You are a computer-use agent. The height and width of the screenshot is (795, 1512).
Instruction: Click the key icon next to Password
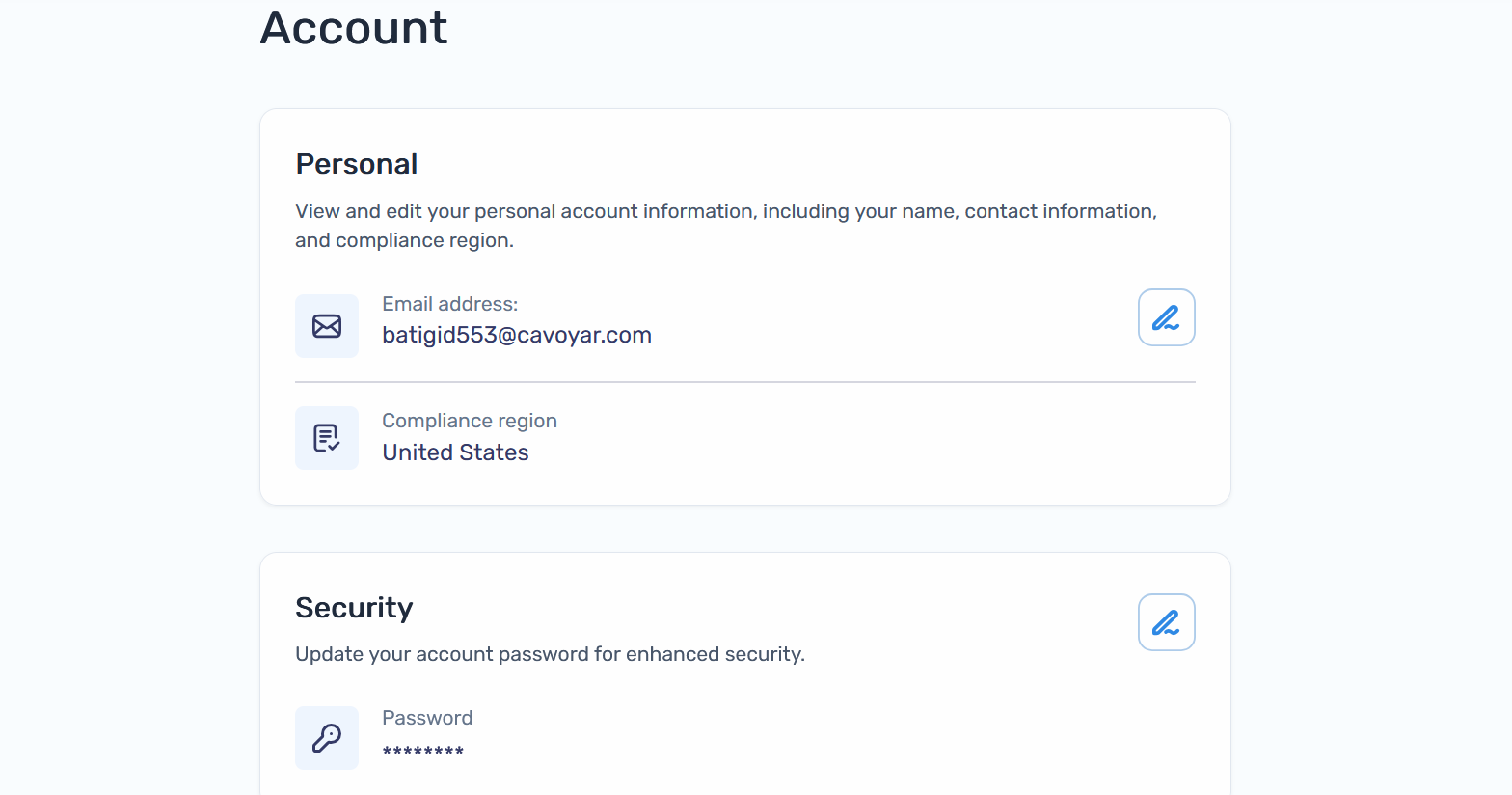click(x=327, y=737)
